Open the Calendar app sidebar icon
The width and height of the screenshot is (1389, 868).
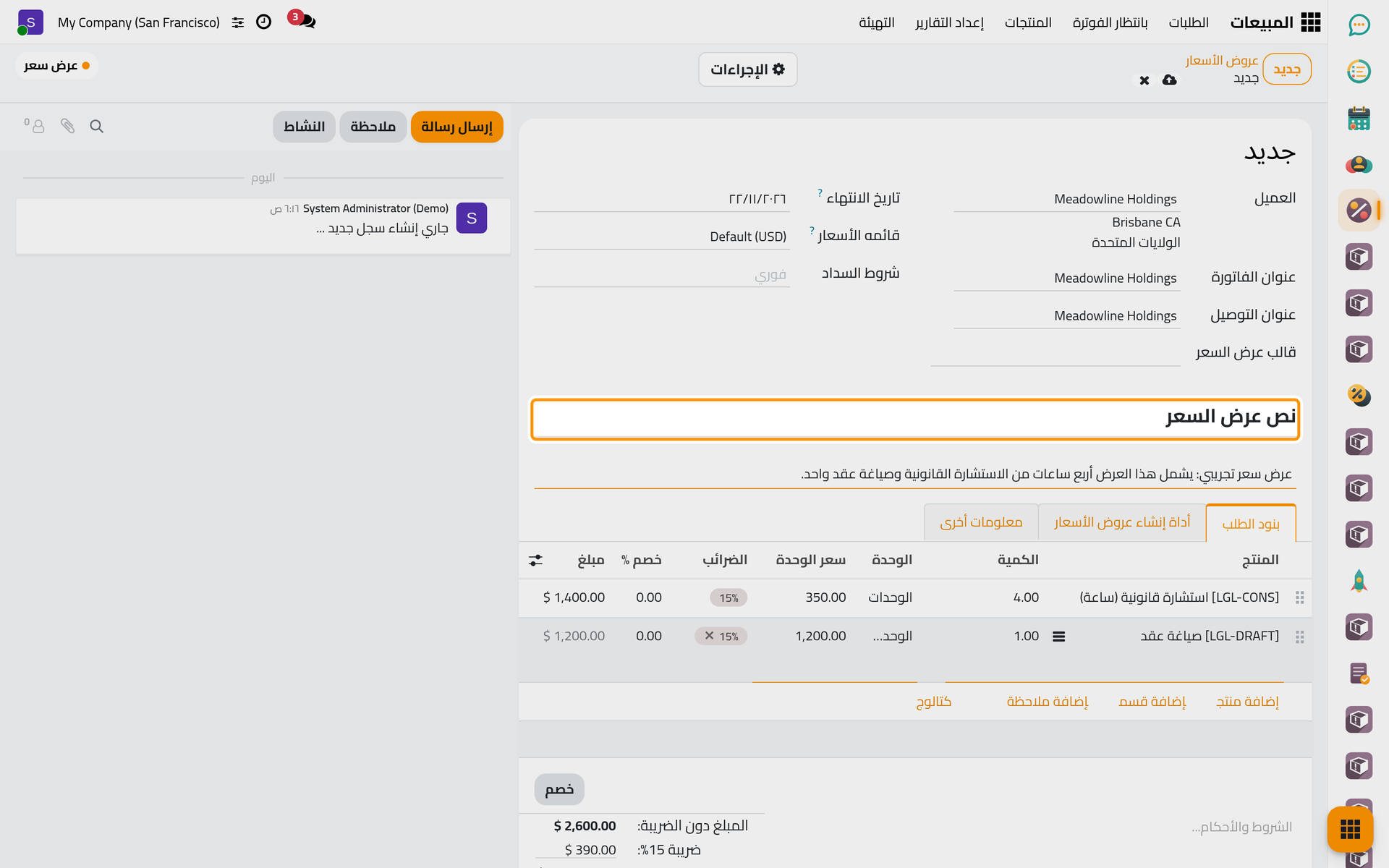coord(1359,118)
